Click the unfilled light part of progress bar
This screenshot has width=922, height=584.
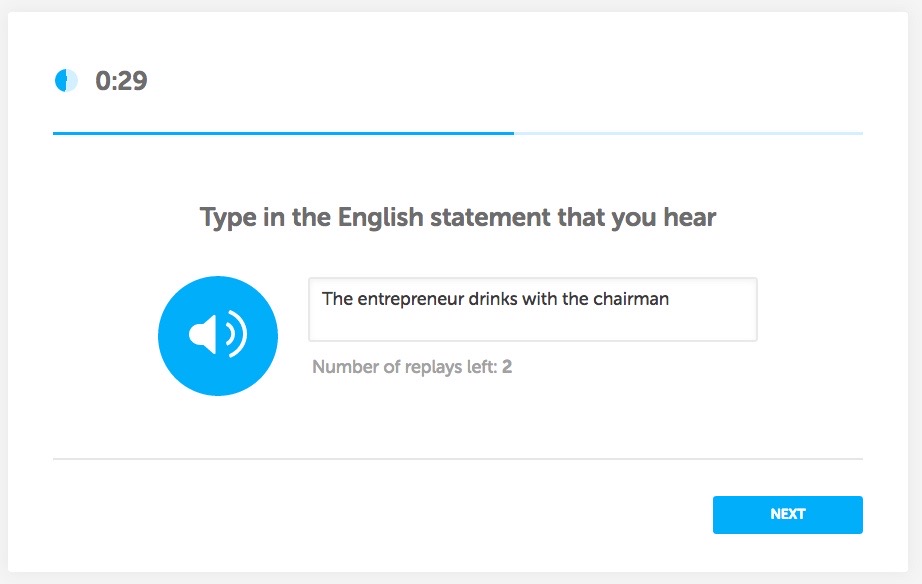coord(688,133)
